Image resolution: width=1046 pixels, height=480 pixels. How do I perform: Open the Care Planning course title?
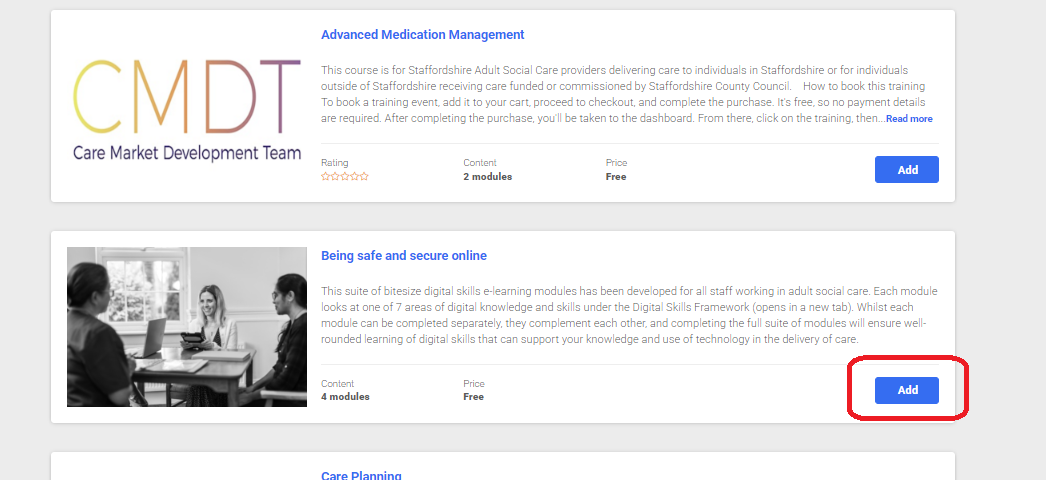click(361, 475)
